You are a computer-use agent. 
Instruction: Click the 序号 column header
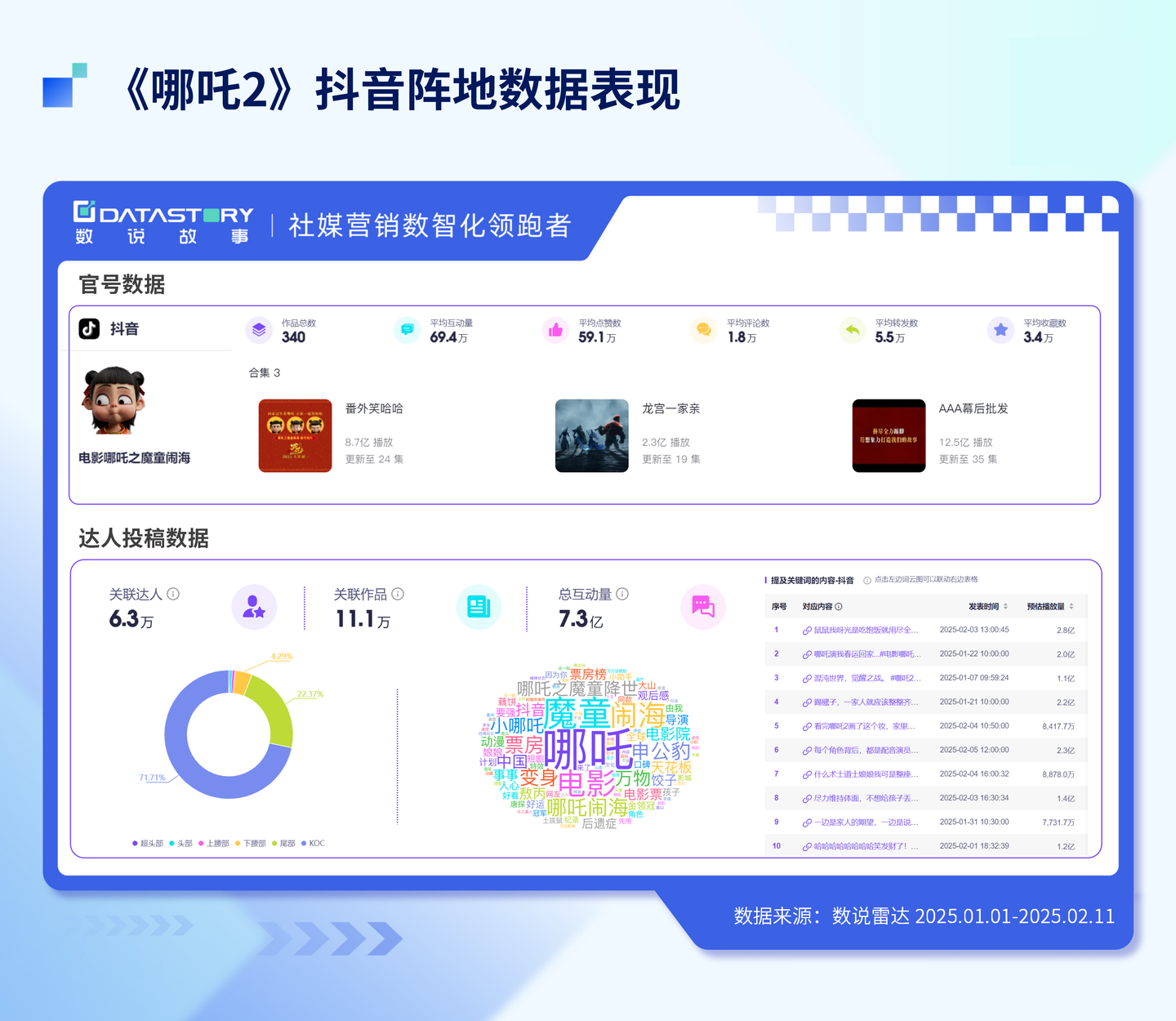[779, 606]
